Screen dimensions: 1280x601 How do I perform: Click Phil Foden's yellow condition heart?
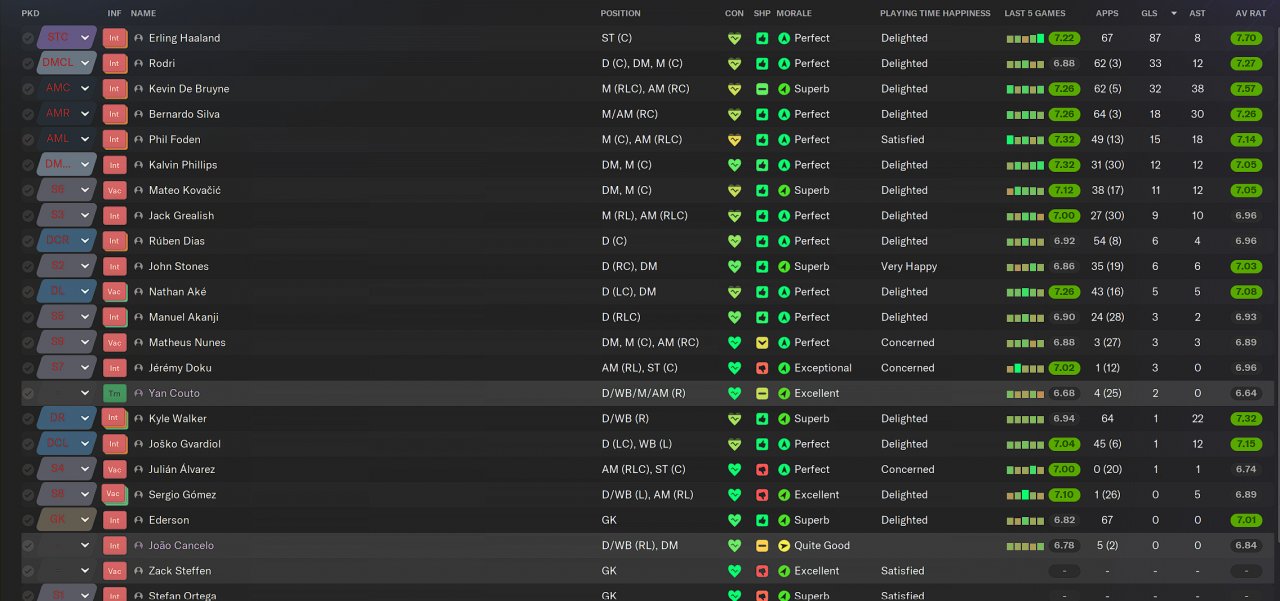[734, 140]
